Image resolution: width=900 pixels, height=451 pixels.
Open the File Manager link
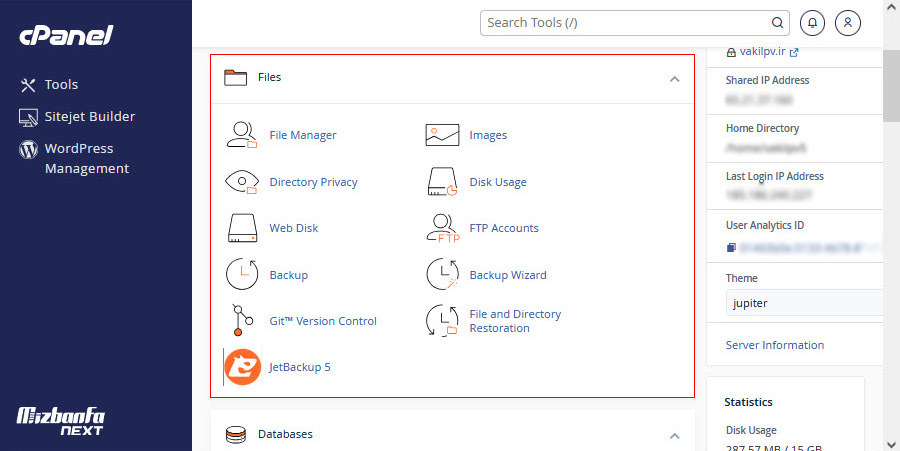pyautogui.click(x=302, y=135)
